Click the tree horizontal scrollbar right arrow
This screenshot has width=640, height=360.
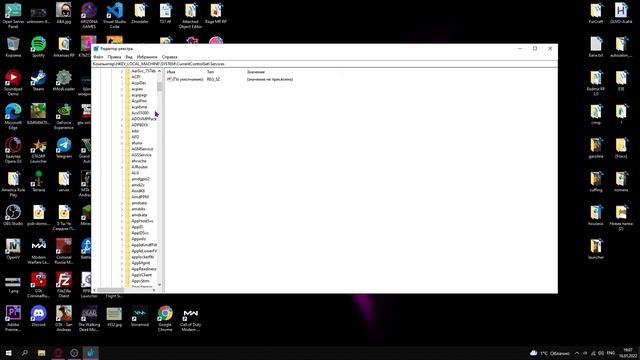tap(154, 290)
